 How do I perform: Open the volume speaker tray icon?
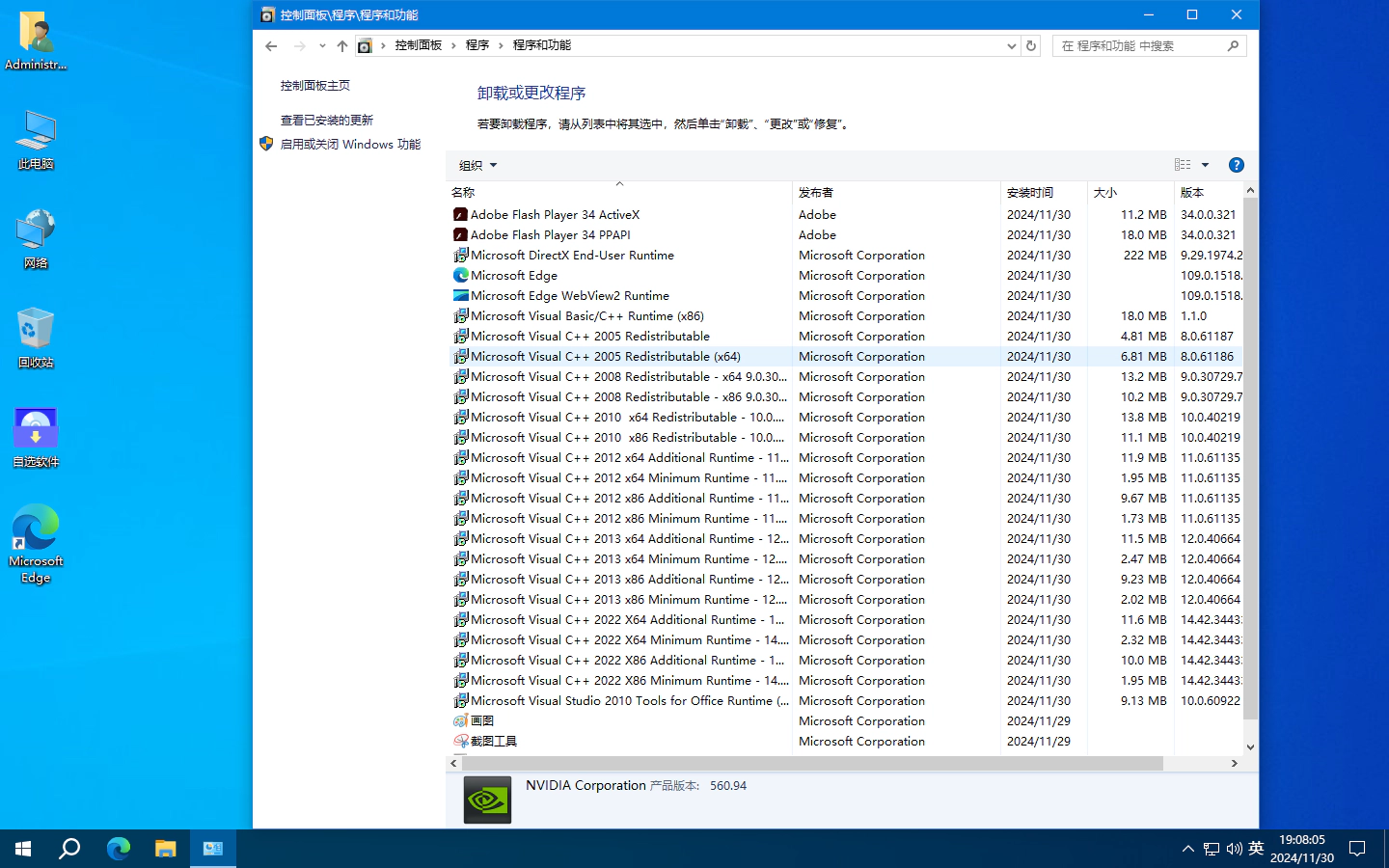[1235, 849]
